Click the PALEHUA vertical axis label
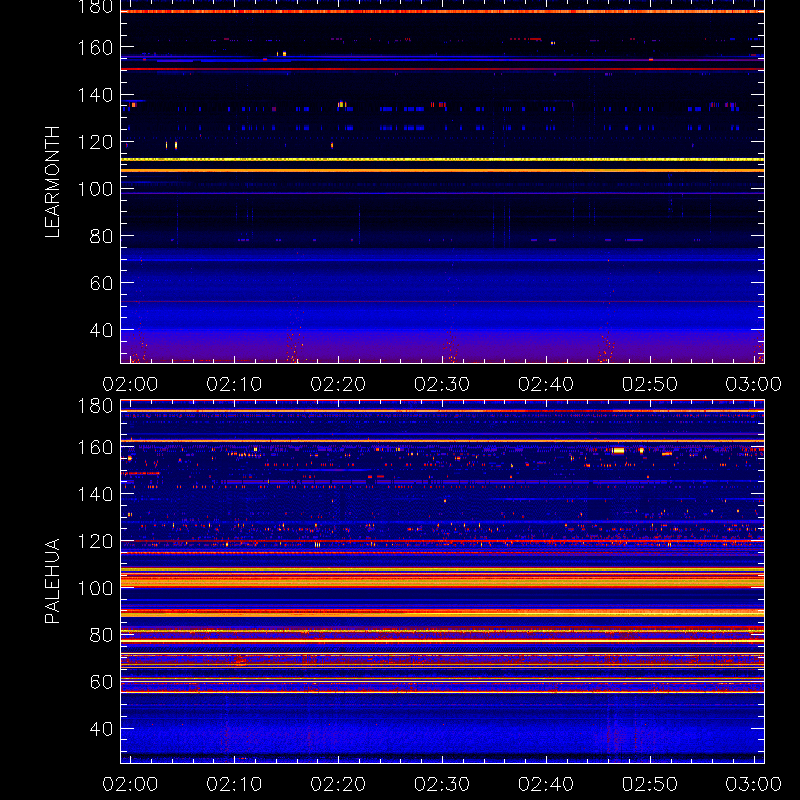This screenshot has width=800, height=800. pos(53,581)
